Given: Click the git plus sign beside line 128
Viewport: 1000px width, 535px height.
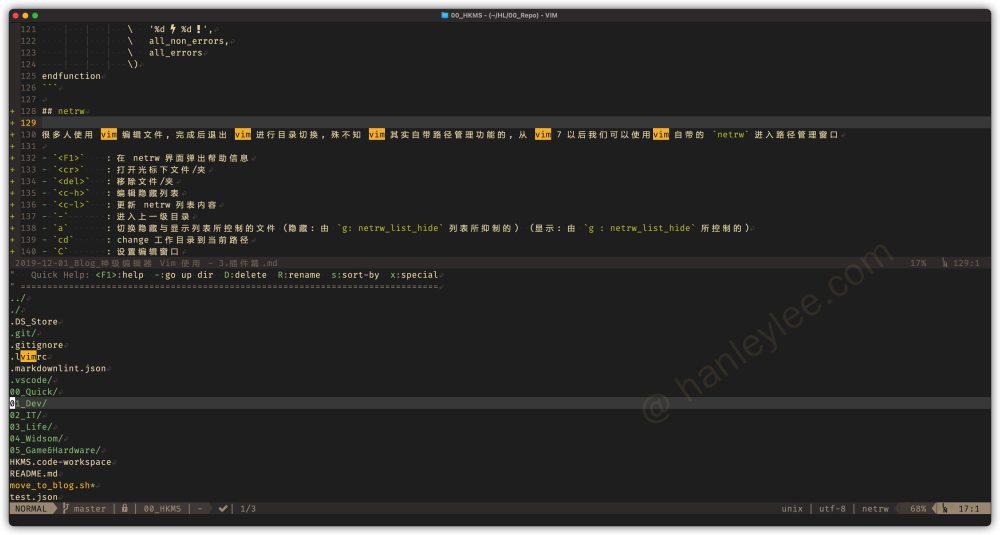Looking at the screenshot, I should pyautogui.click(x=12, y=111).
